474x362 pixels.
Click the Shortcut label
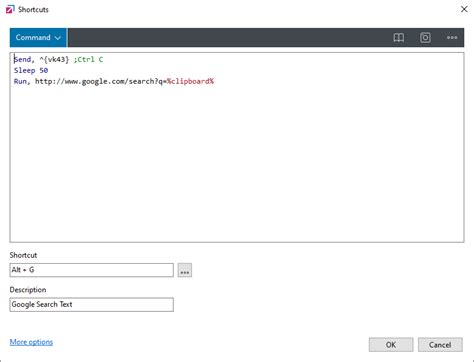(23, 255)
